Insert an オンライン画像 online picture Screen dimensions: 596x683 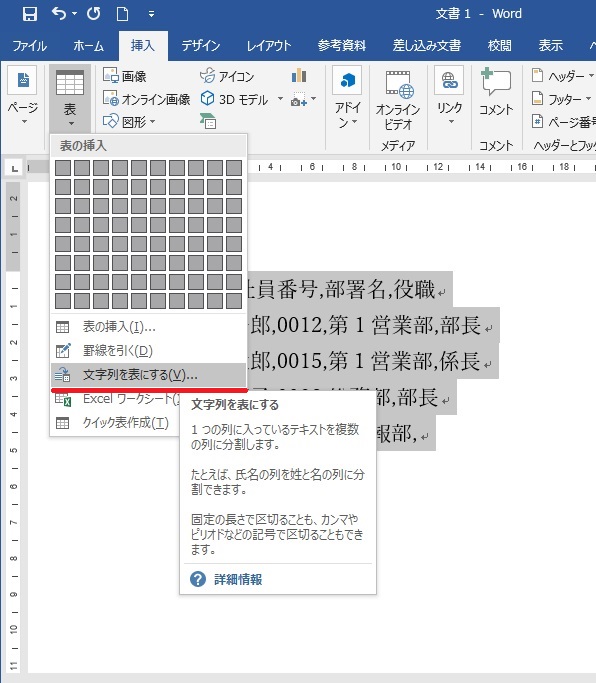[146, 99]
